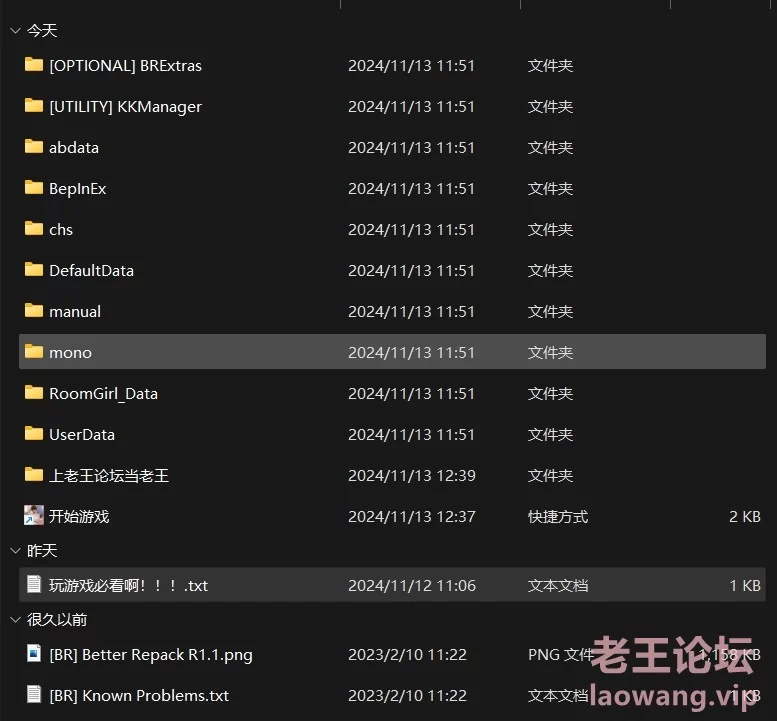Click the modified date of abdata row
777x721 pixels.
(411, 148)
